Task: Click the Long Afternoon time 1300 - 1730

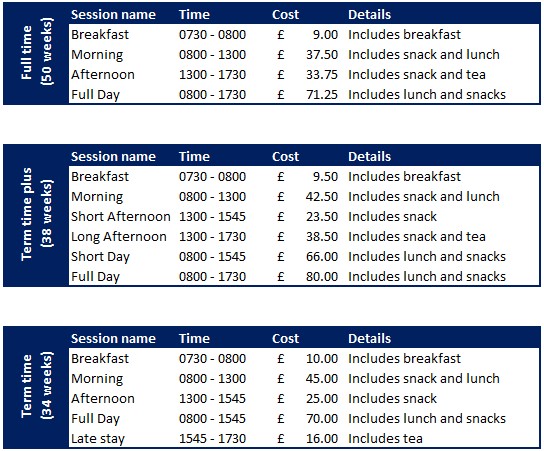Action: [x=212, y=237]
